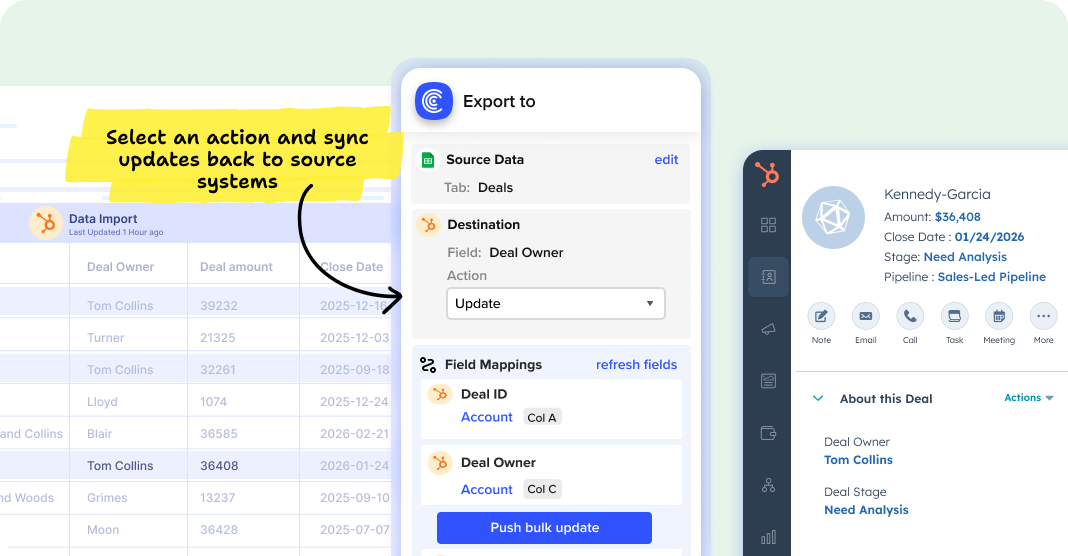Screen dimensions: 1068x556
Task: Click the Field Mappings route icon
Action: pyautogui.click(x=428, y=365)
